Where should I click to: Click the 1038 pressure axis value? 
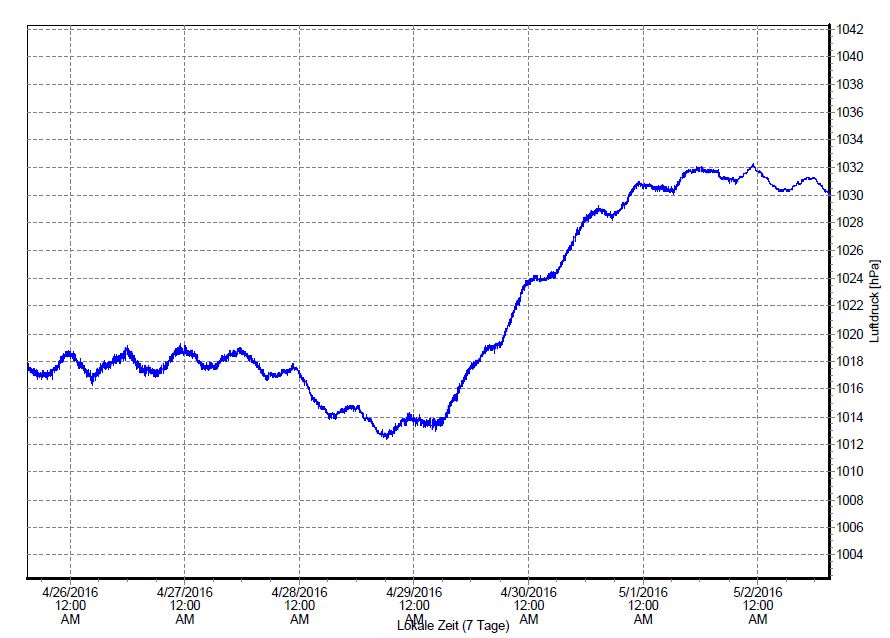coord(849,84)
